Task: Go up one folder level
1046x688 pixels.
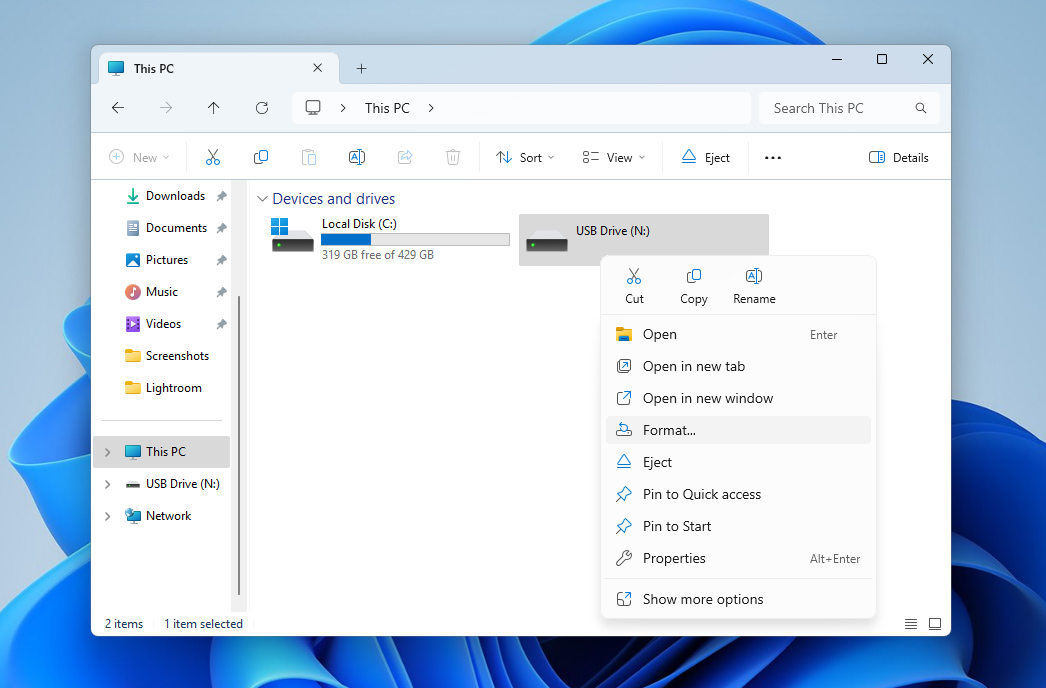Action: point(213,108)
